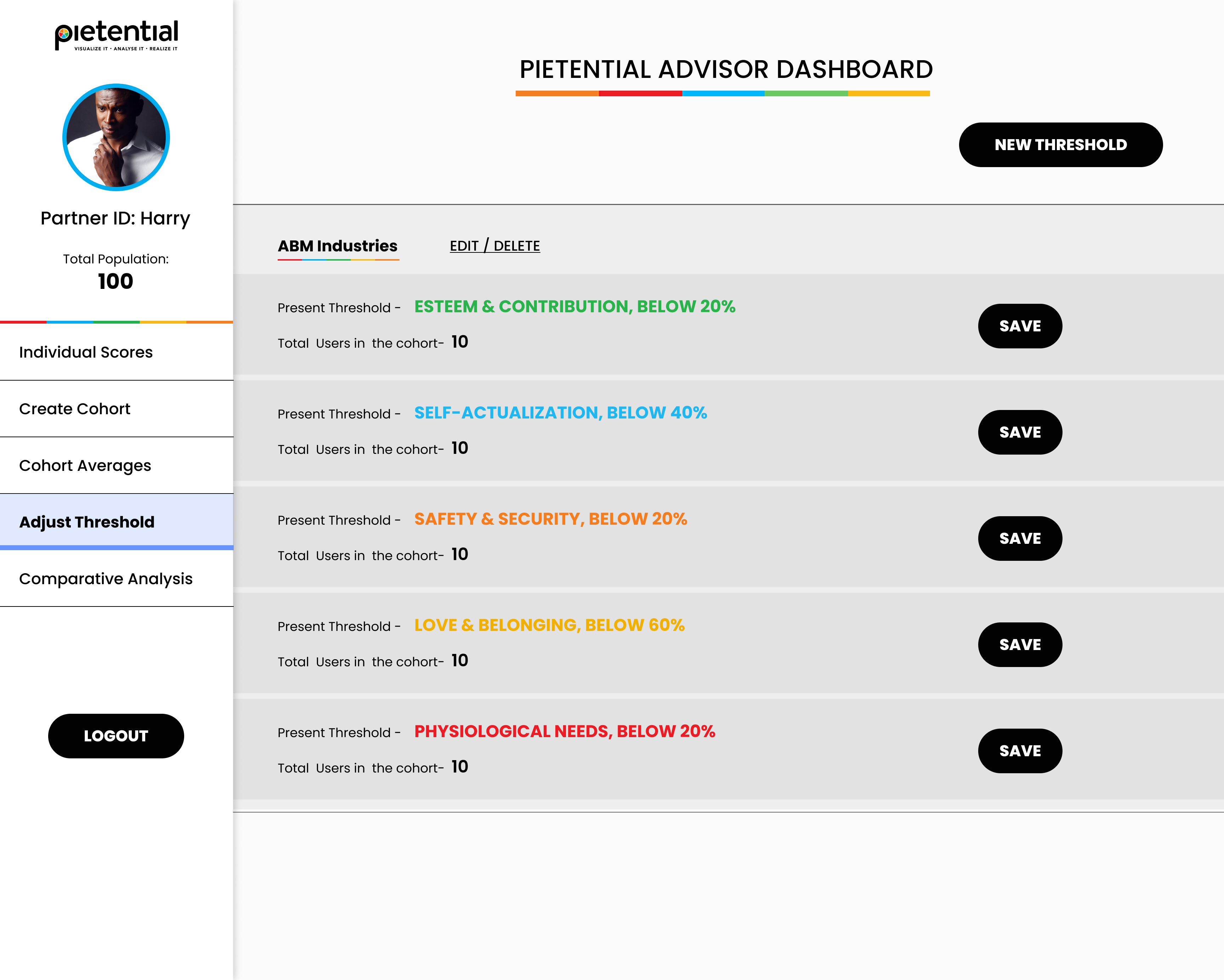Click Total Population count 100
This screenshot has height=980, width=1224.
tap(115, 281)
